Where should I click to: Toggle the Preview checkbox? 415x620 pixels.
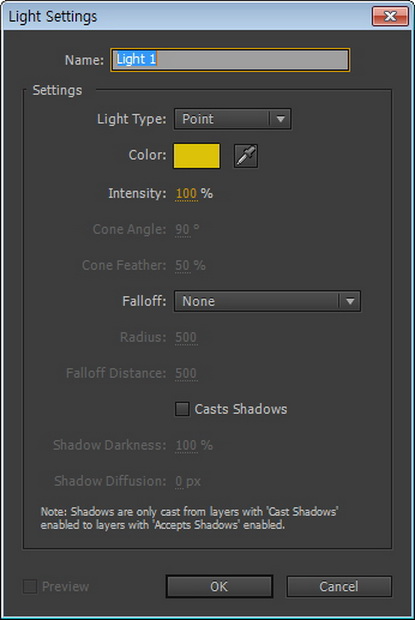pyautogui.click(x=30, y=586)
